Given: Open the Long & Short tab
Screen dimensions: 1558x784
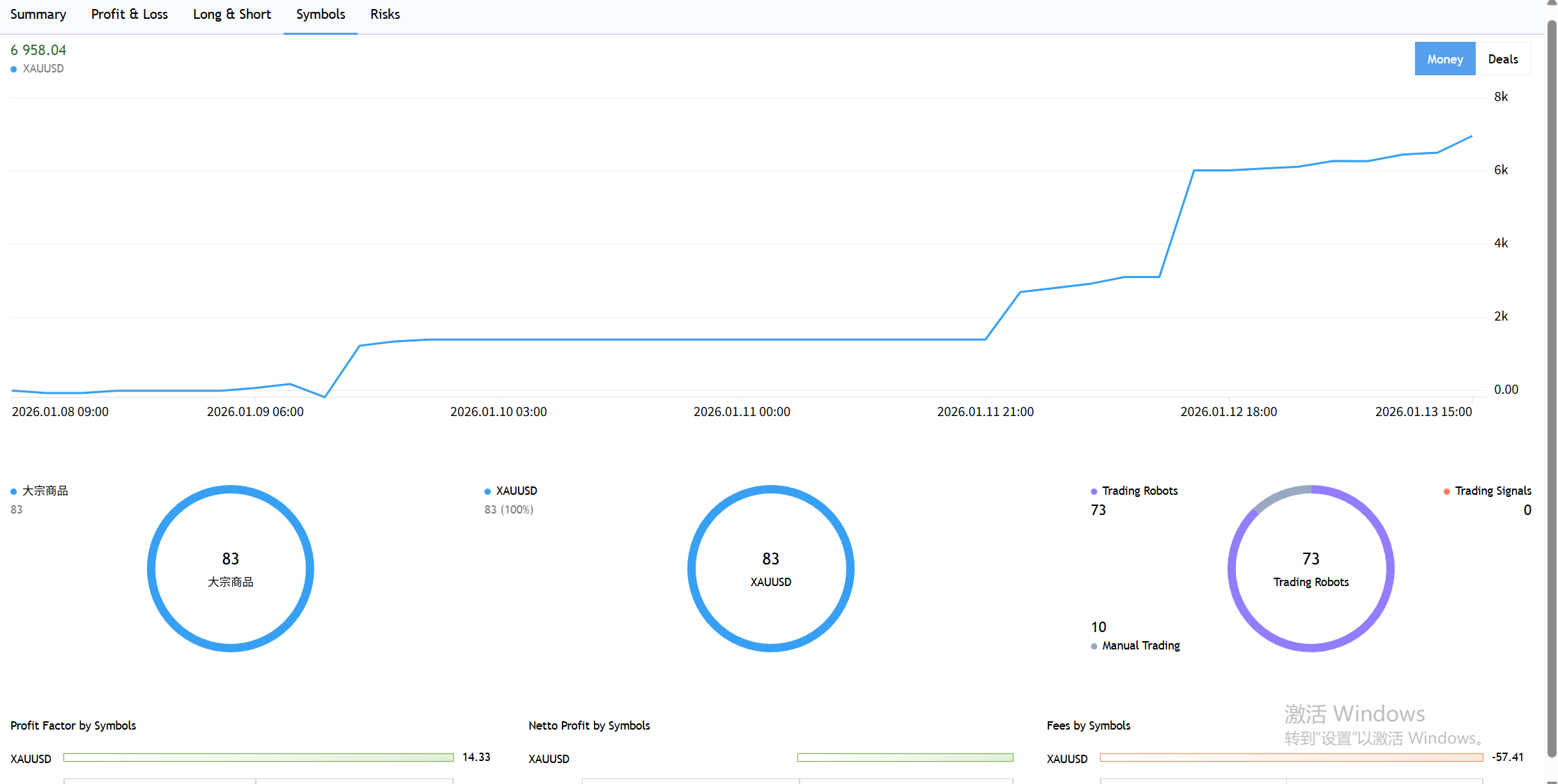Looking at the screenshot, I should click(231, 15).
